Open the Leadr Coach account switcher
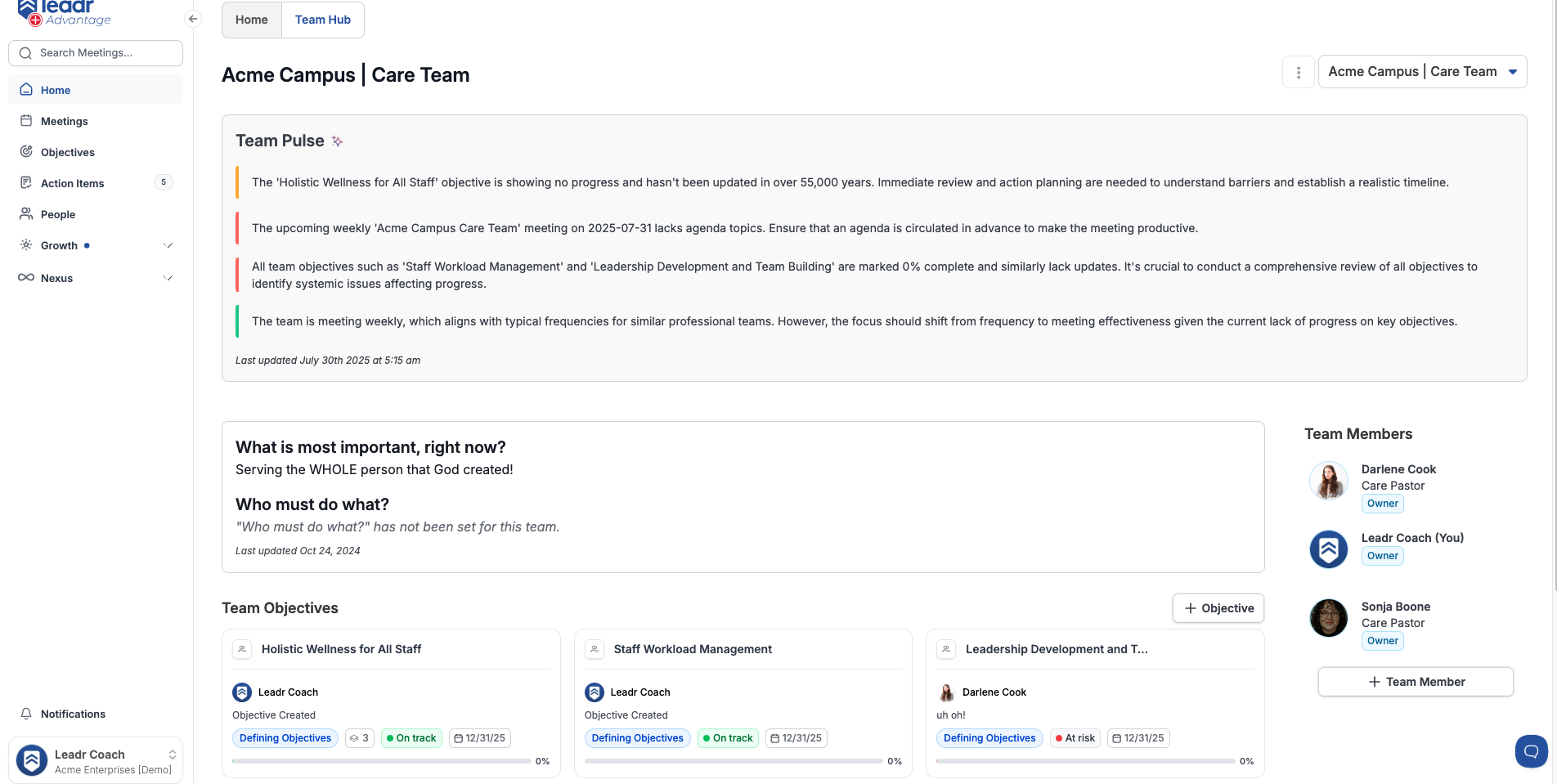This screenshot has height=784, width=1557. tap(96, 761)
